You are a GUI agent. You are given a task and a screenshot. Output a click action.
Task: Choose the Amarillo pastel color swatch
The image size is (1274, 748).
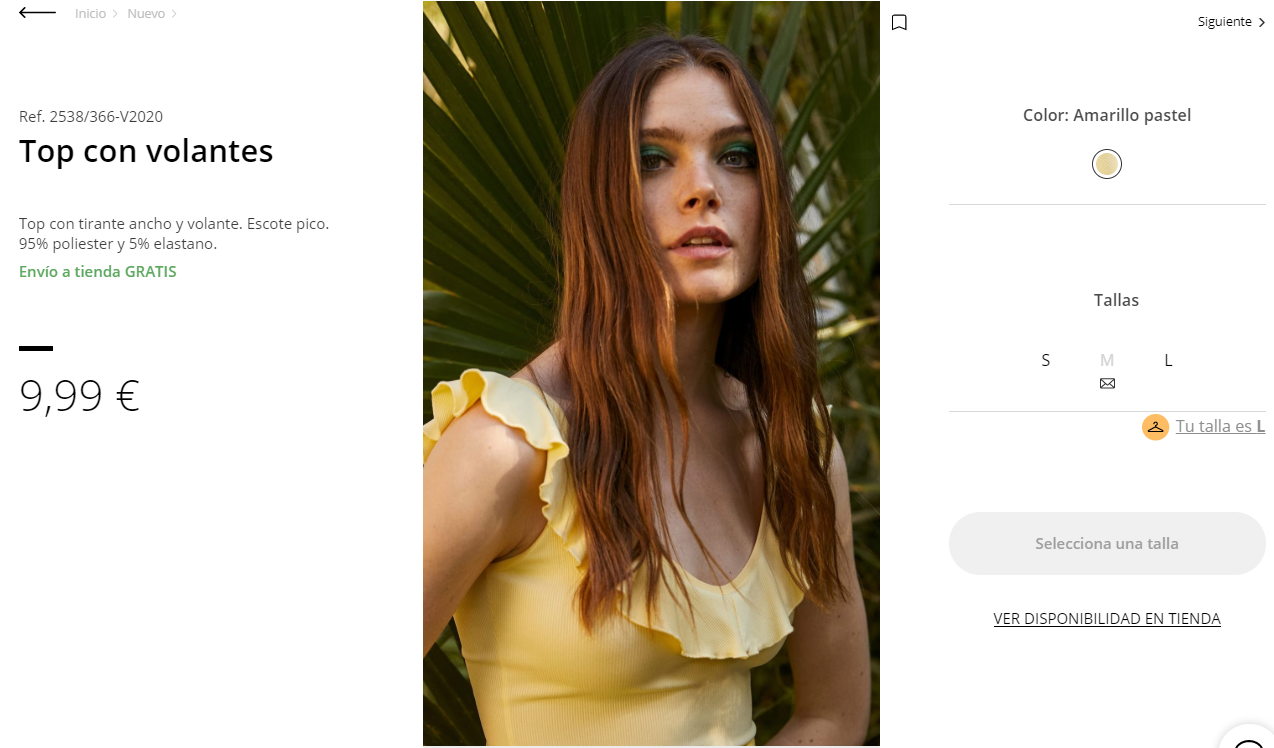tap(1107, 164)
